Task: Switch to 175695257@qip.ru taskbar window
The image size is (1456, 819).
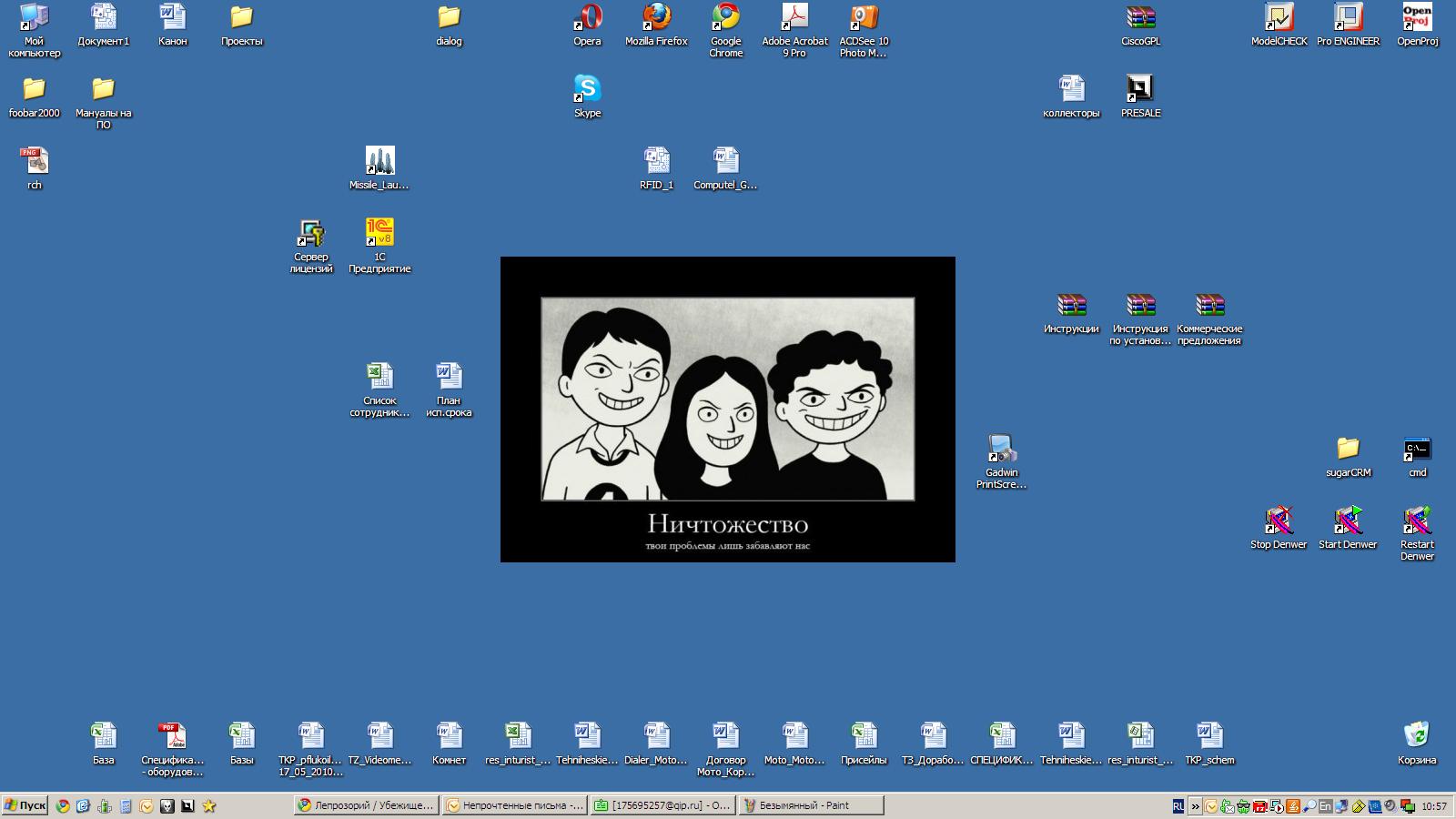Action: (x=662, y=805)
